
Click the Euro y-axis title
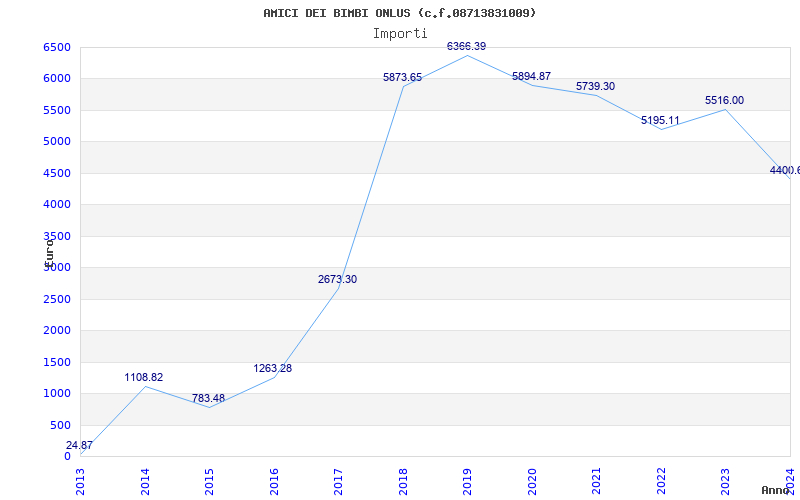point(49,253)
